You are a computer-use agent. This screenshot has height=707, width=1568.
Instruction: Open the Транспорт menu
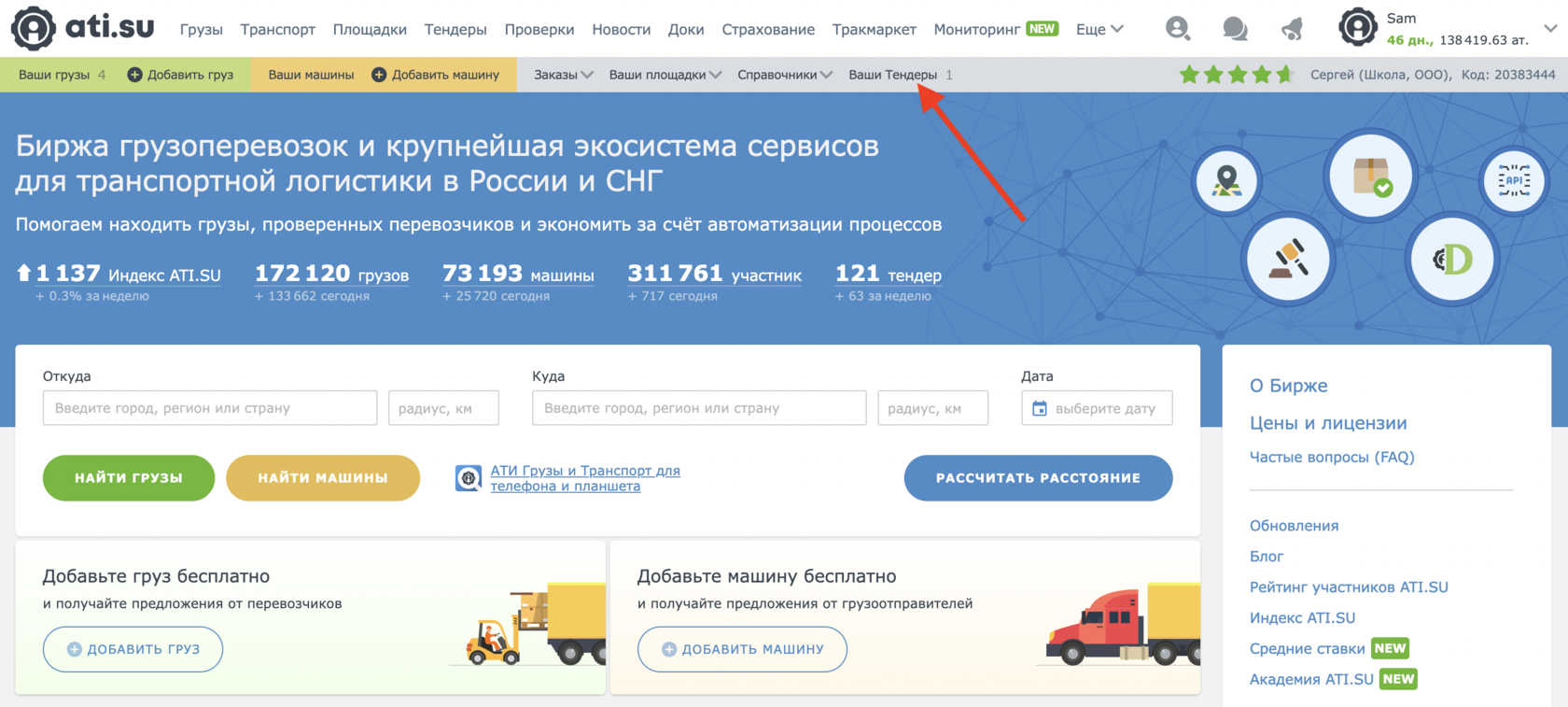click(278, 29)
